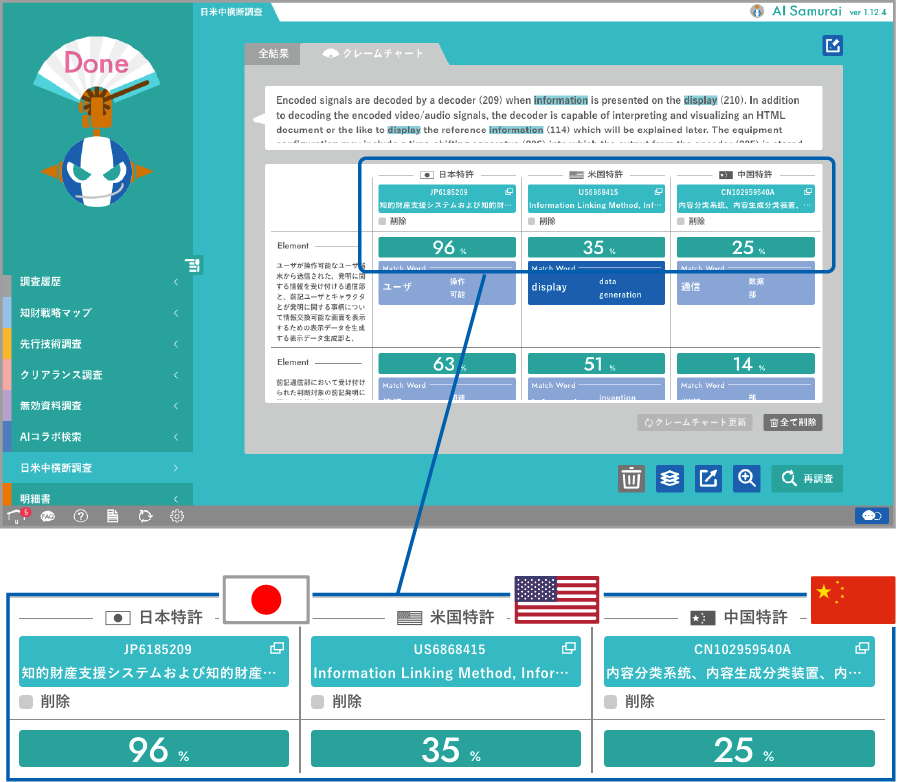Check 削除 box under JP6185209
Viewport: 900px width, 782px height.
(x=383, y=221)
